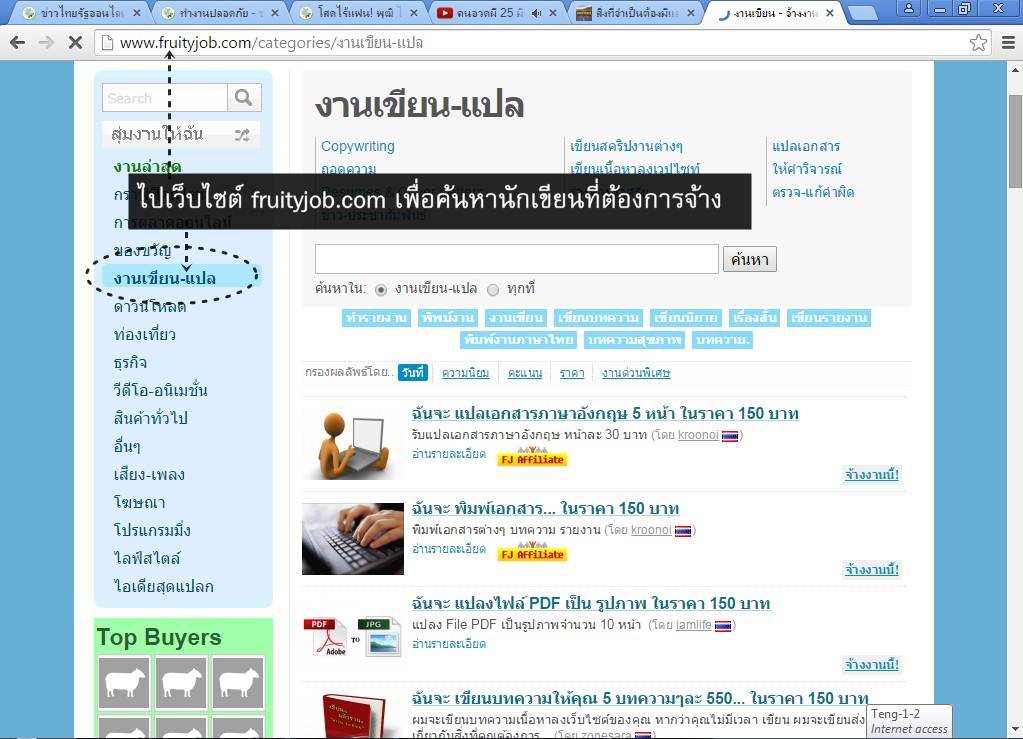Open the Chrome user profile button
Screen dimensions: 1023x739
908,8
